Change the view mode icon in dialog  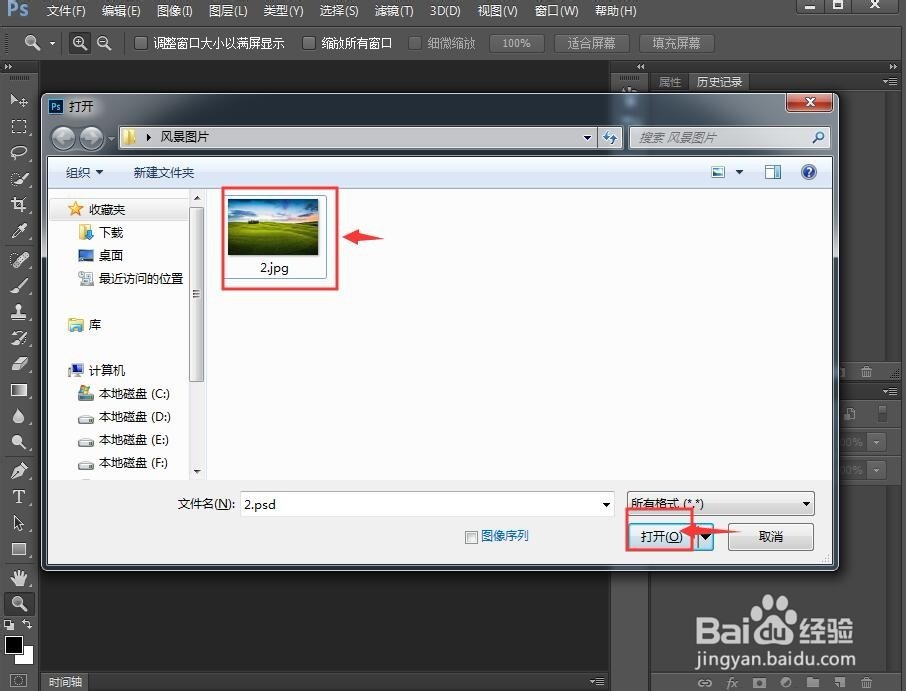click(x=718, y=172)
